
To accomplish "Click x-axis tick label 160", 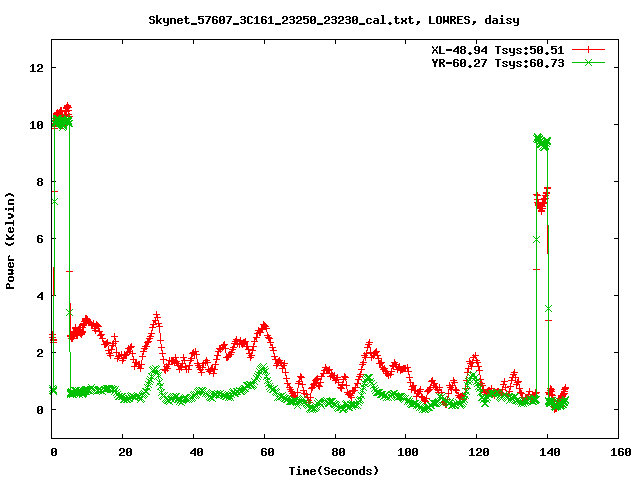I will point(620,452).
